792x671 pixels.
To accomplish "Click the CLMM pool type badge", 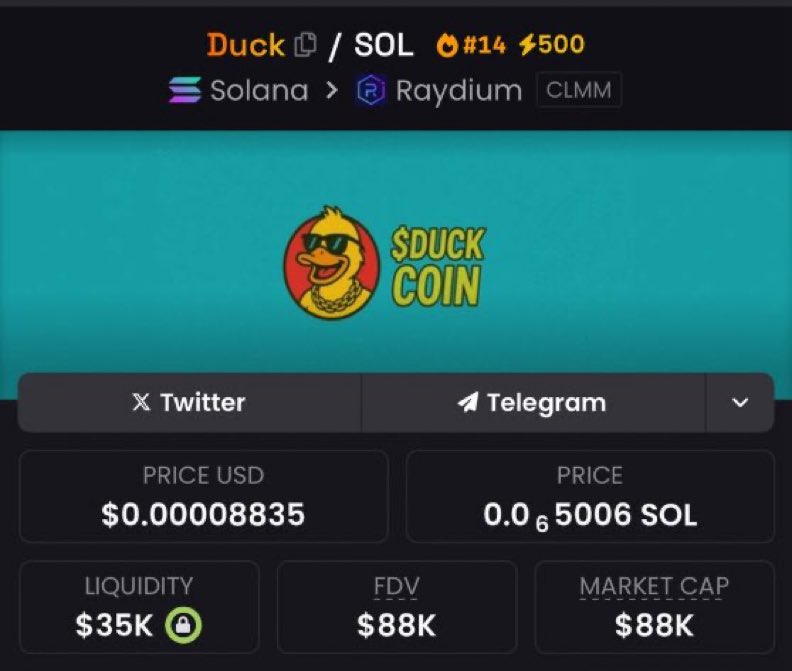I will (x=579, y=90).
